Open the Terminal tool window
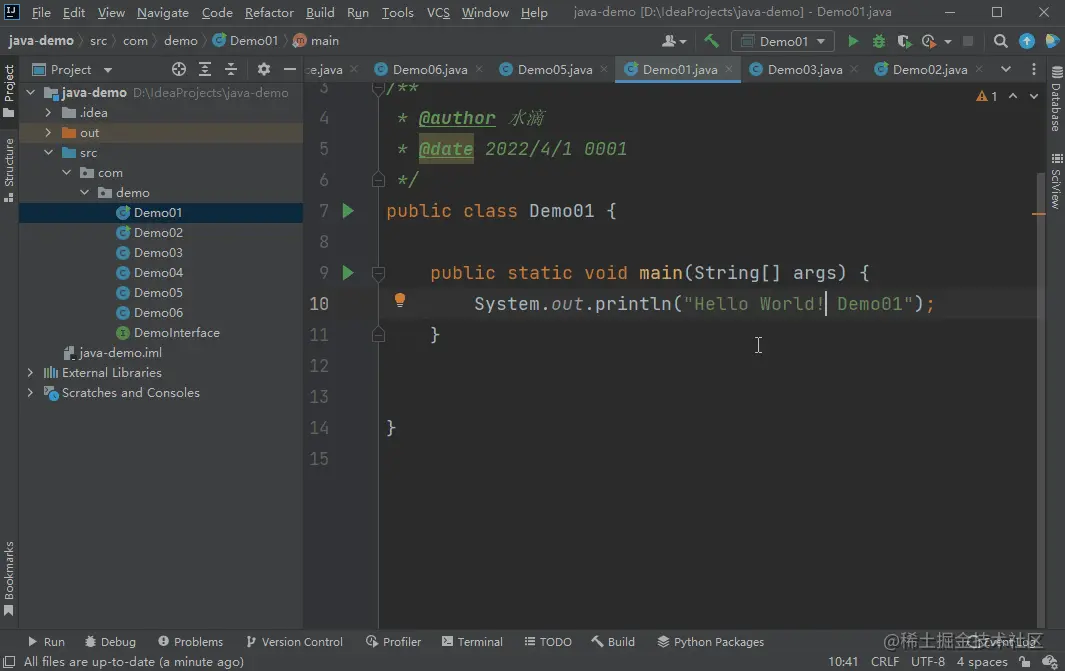 tap(472, 642)
